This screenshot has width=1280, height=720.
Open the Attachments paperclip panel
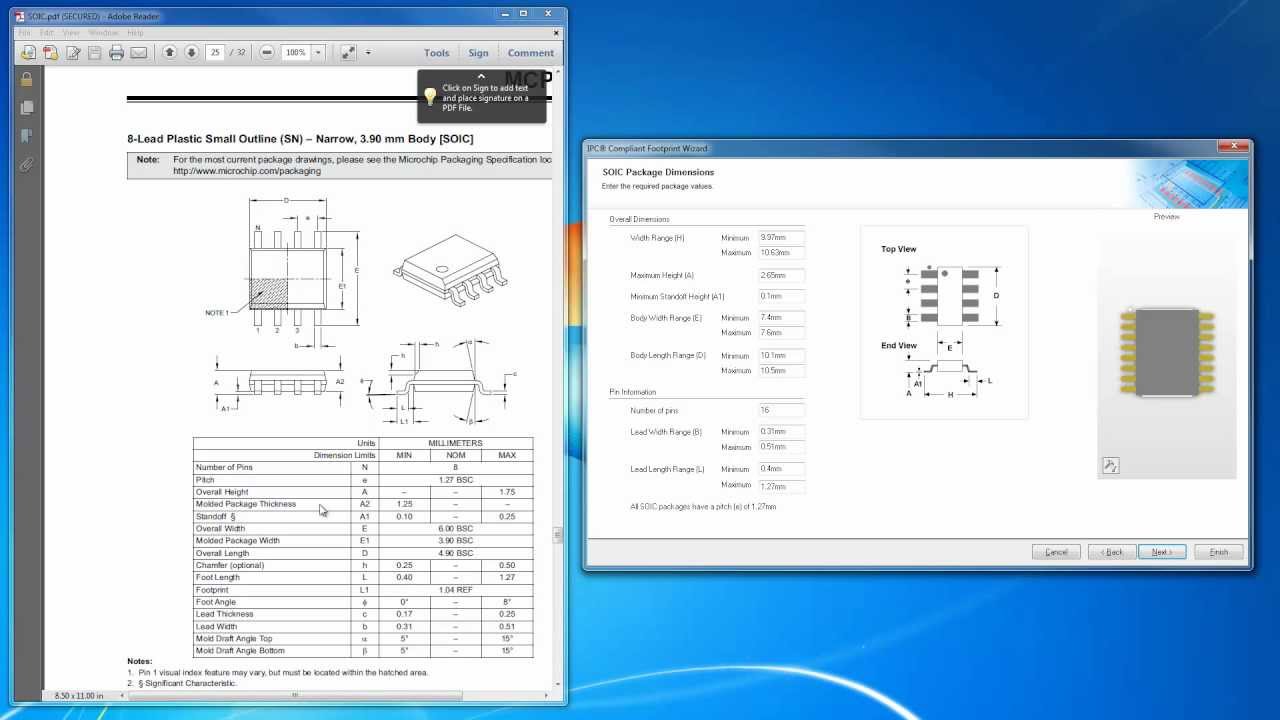(x=26, y=163)
